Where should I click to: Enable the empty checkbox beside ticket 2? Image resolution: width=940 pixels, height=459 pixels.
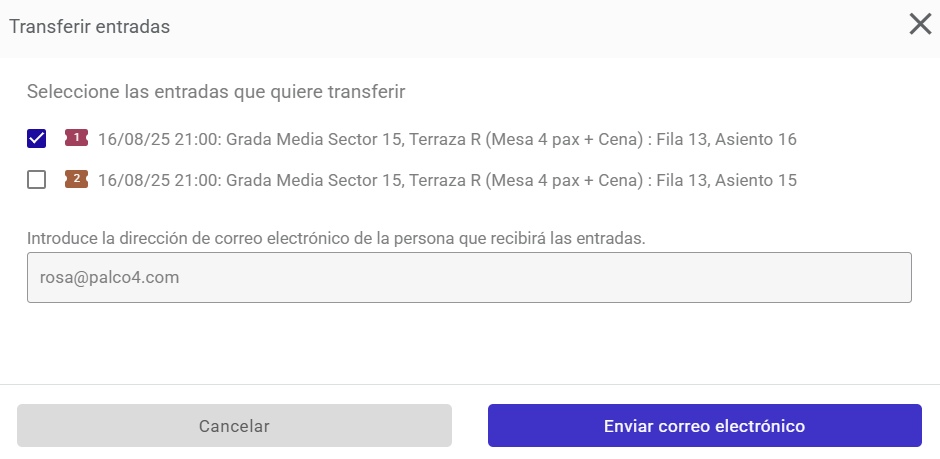[x=37, y=179]
